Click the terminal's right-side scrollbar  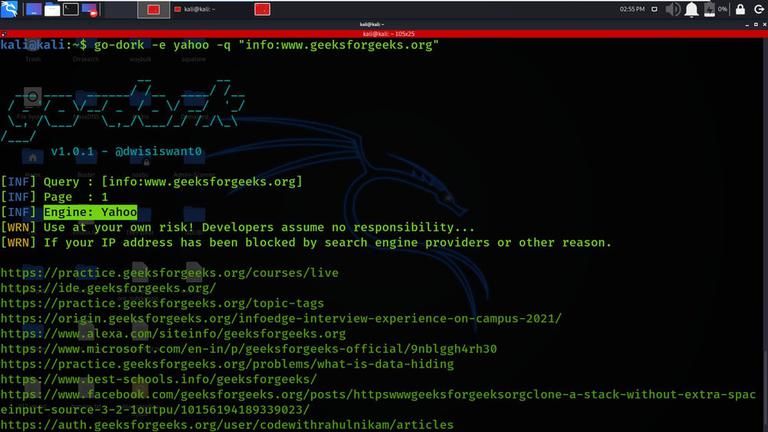[x=765, y=235]
